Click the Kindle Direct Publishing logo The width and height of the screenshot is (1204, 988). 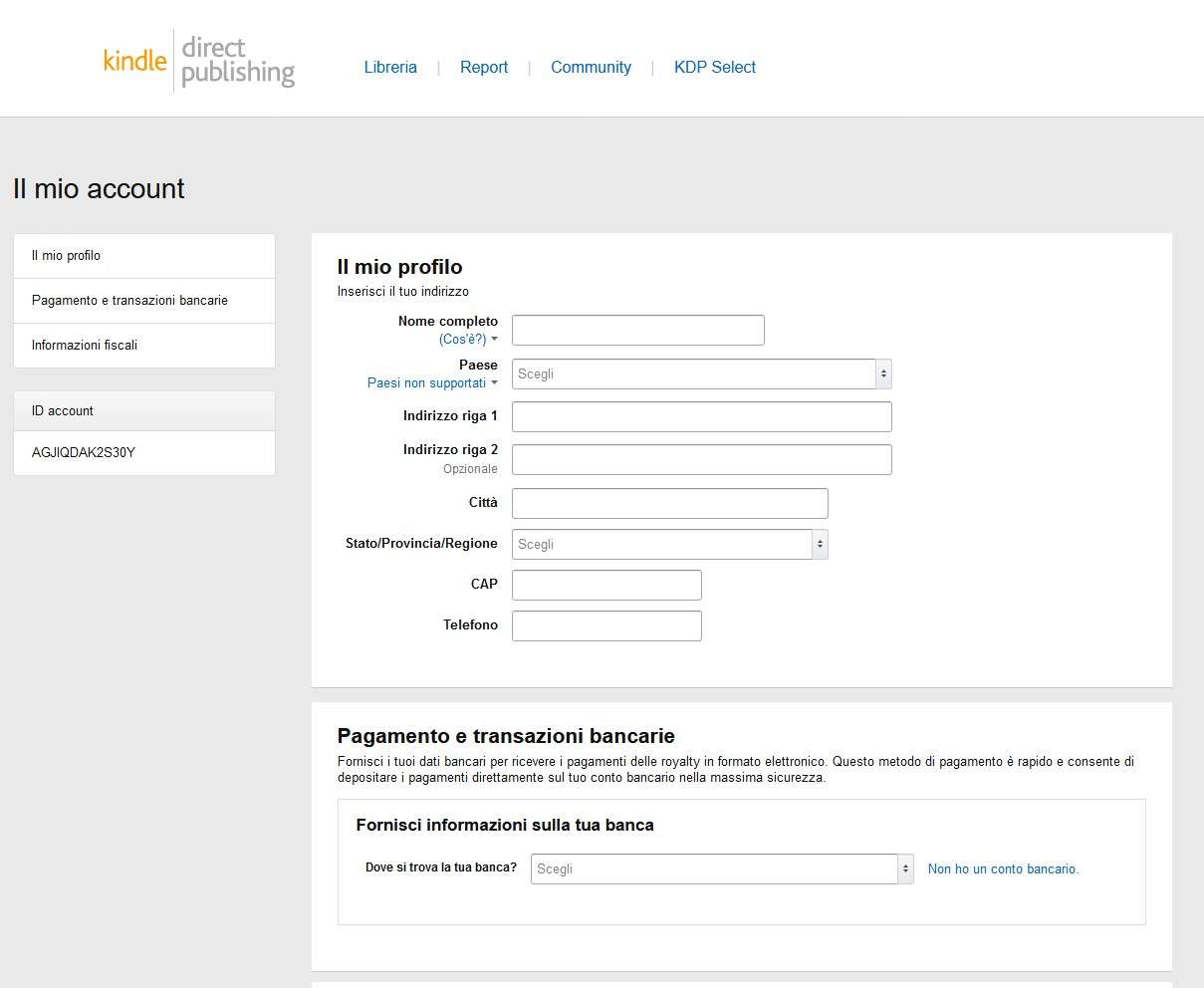pyautogui.click(x=198, y=61)
